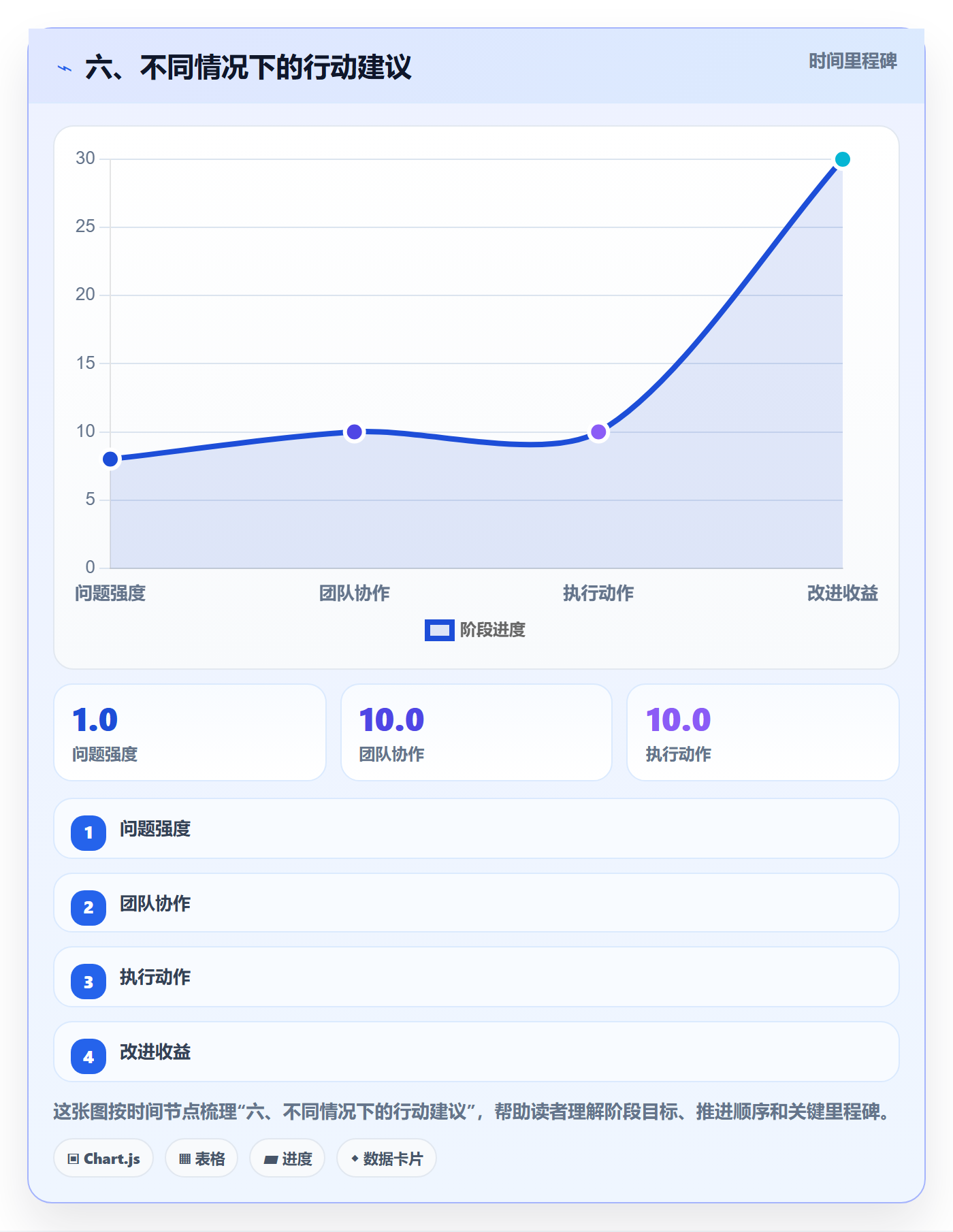The height and width of the screenshot is (1232, 953).
Task: Click the 六、不同情况下的行动建议 heading
Action: click(248, 67)
